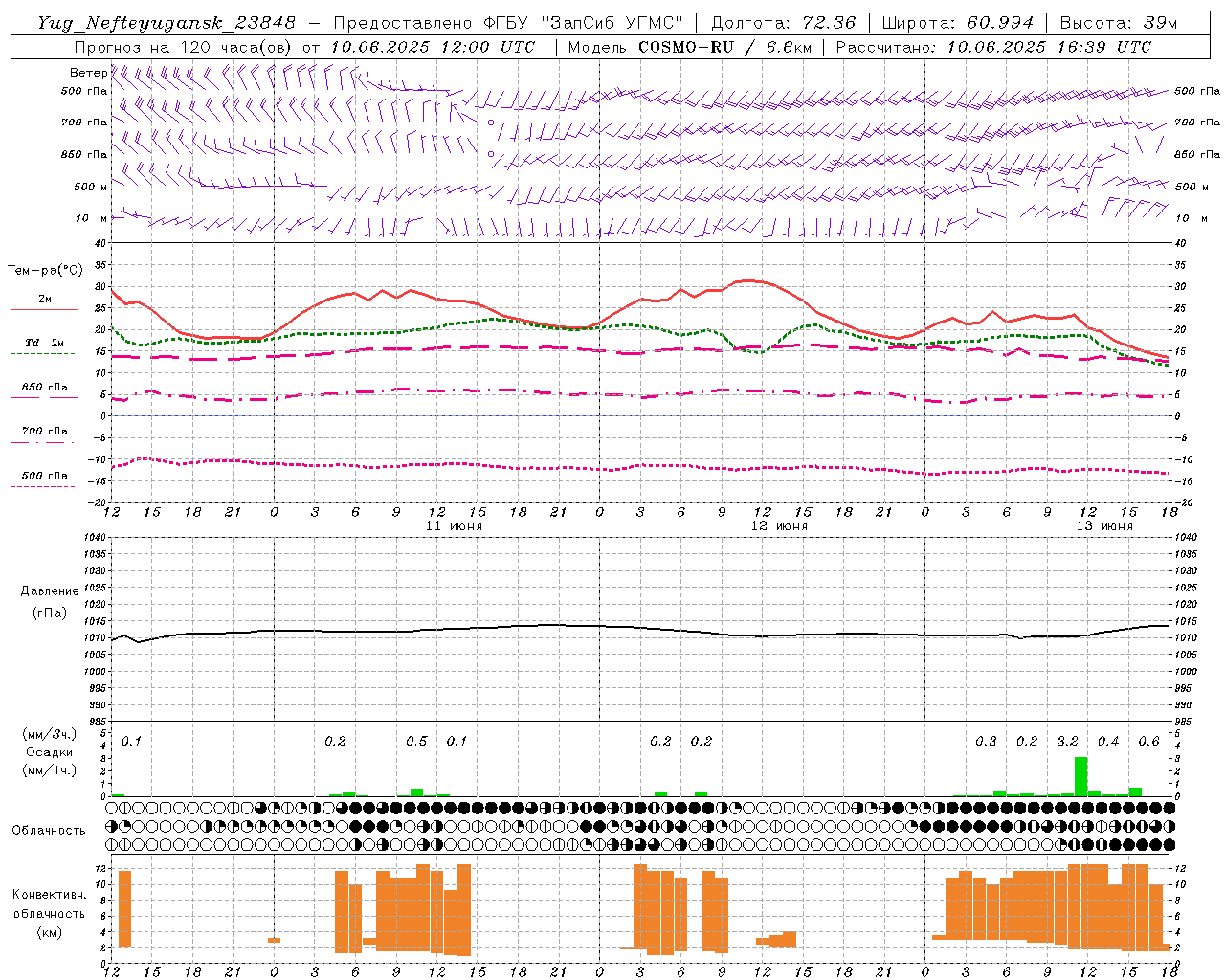Click the 'Модель COSMO-RU / 6.6км' label
This screenshot has height=980, width=1225.
(689, 47)
